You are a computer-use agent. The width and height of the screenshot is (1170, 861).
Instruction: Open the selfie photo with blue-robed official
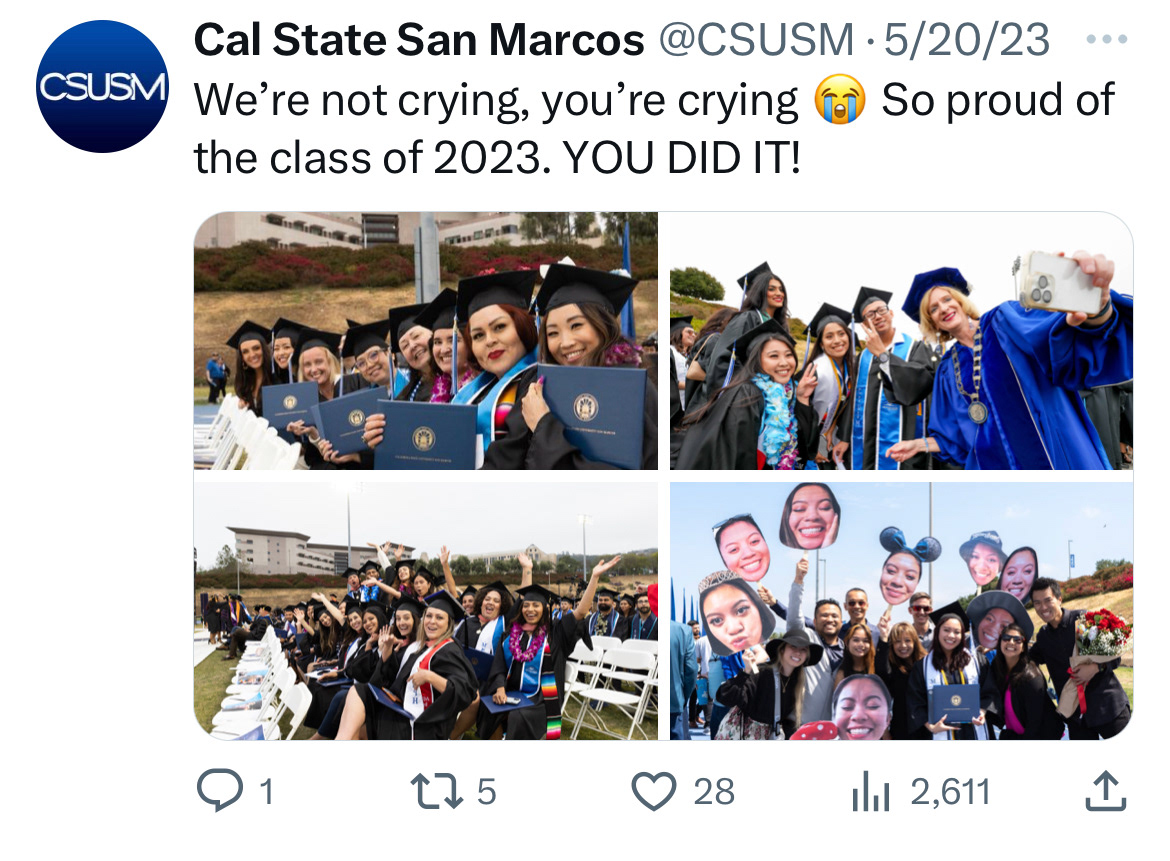click(x=901, y=341)
